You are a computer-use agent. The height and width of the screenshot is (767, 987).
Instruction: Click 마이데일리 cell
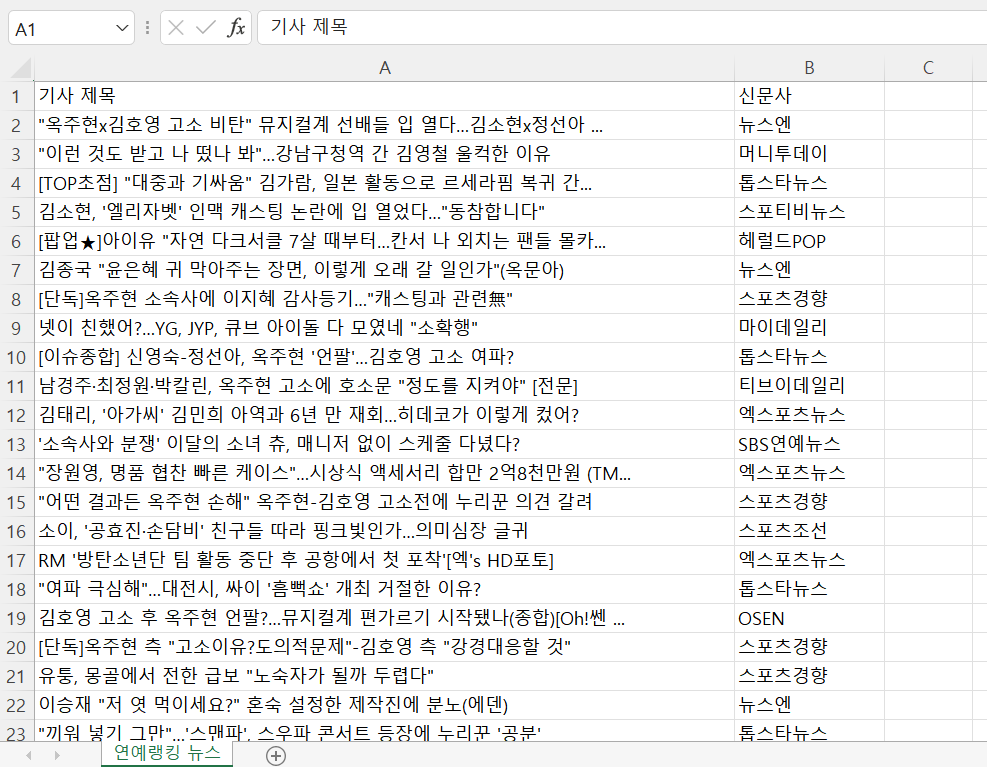(809, 327)
